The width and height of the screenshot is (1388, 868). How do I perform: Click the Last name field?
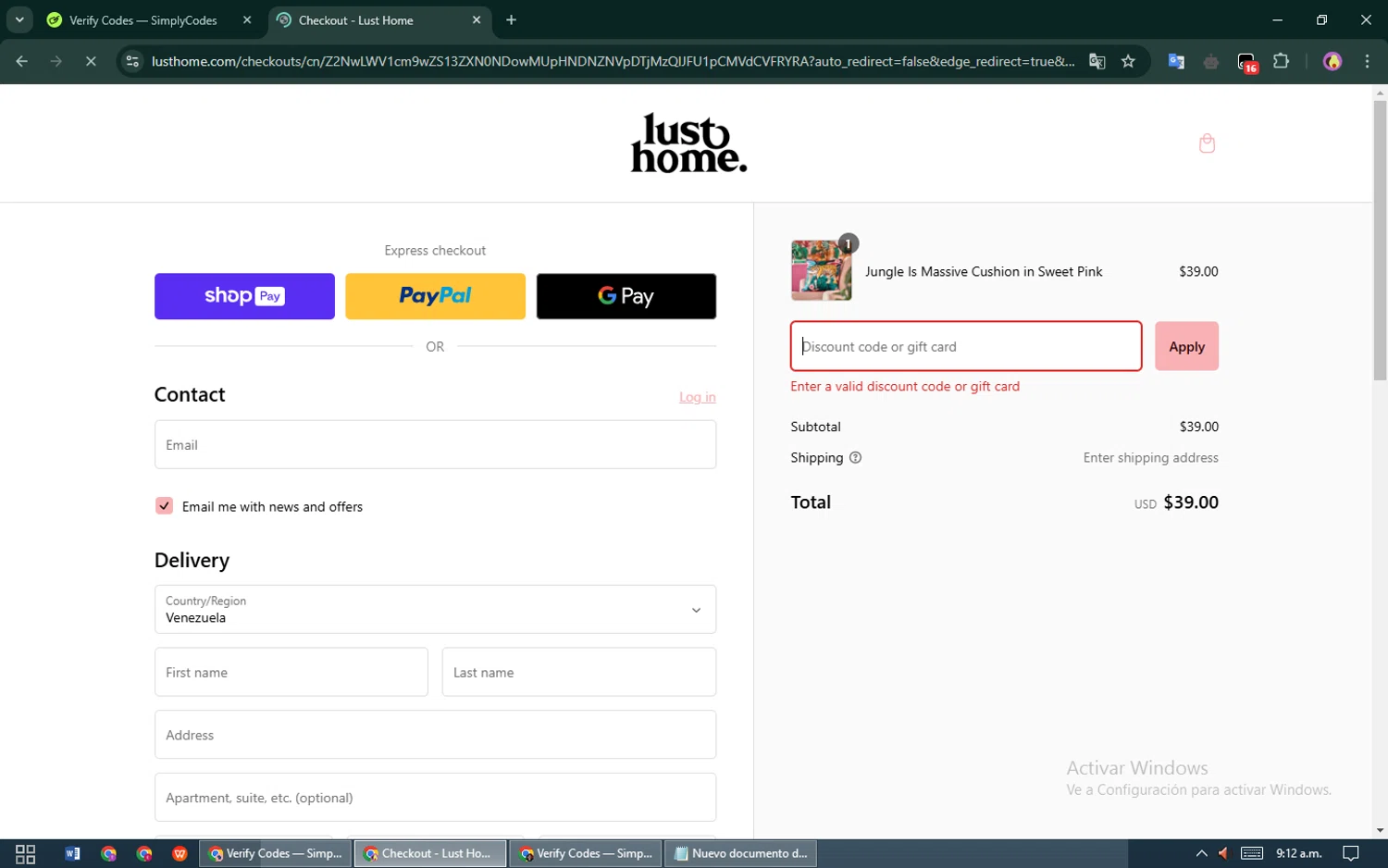coord(579,672)
